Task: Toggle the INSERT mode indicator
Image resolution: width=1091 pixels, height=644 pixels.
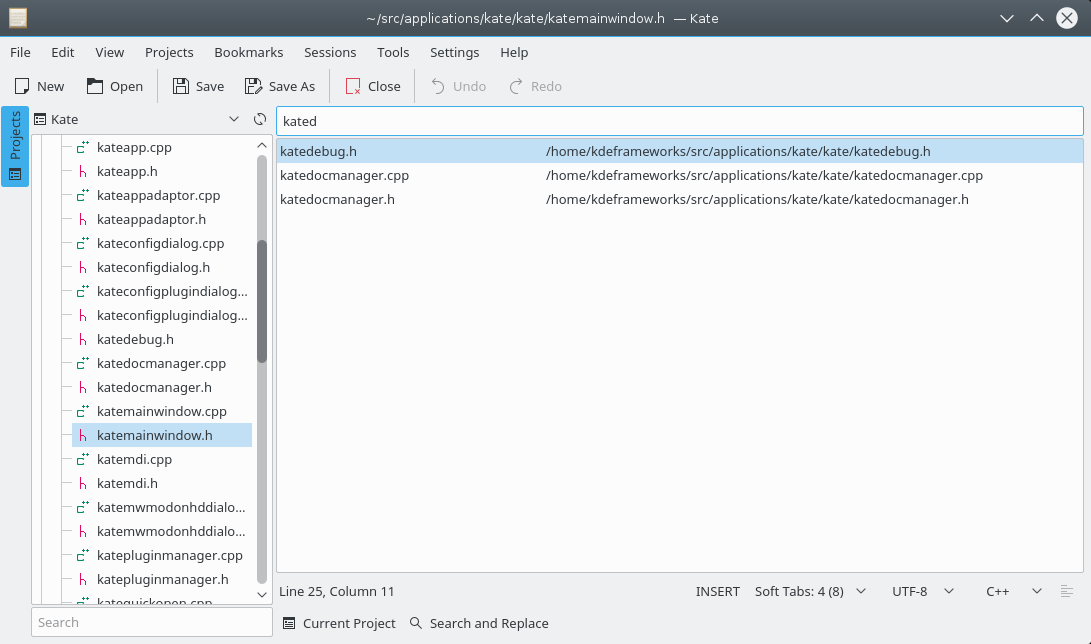Action: click(x=717, y=591)
